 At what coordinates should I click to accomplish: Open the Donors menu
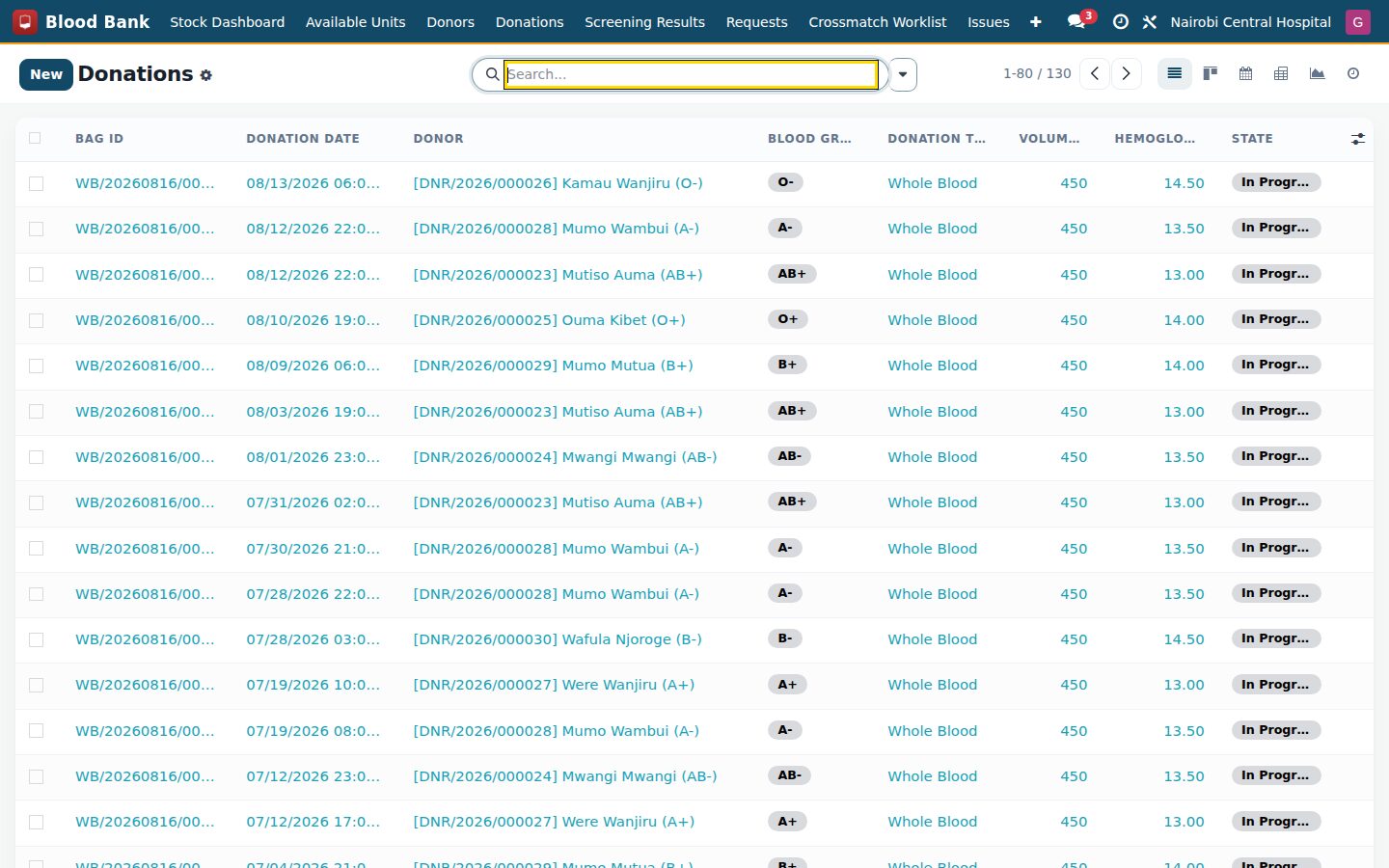[450, 21]
